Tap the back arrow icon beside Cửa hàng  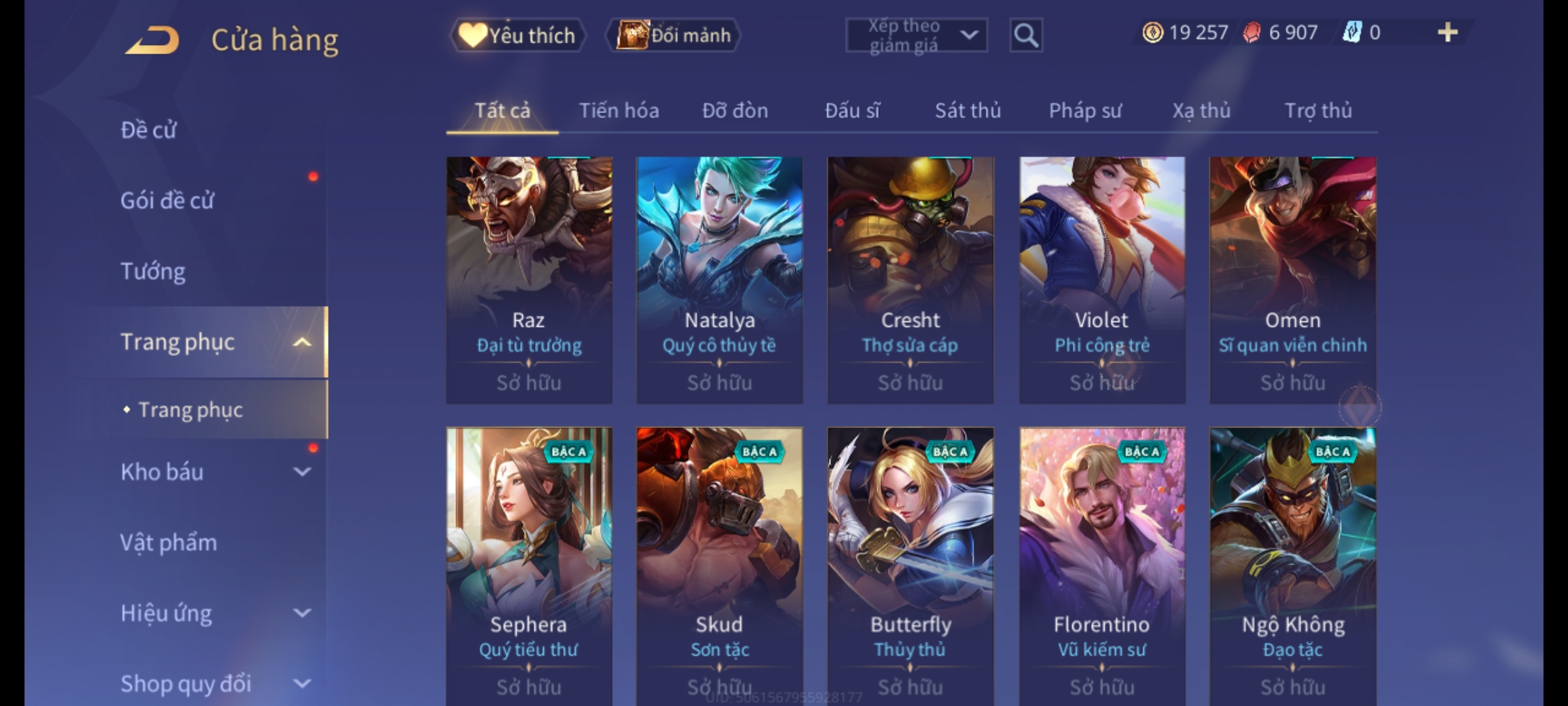[152, 41]
